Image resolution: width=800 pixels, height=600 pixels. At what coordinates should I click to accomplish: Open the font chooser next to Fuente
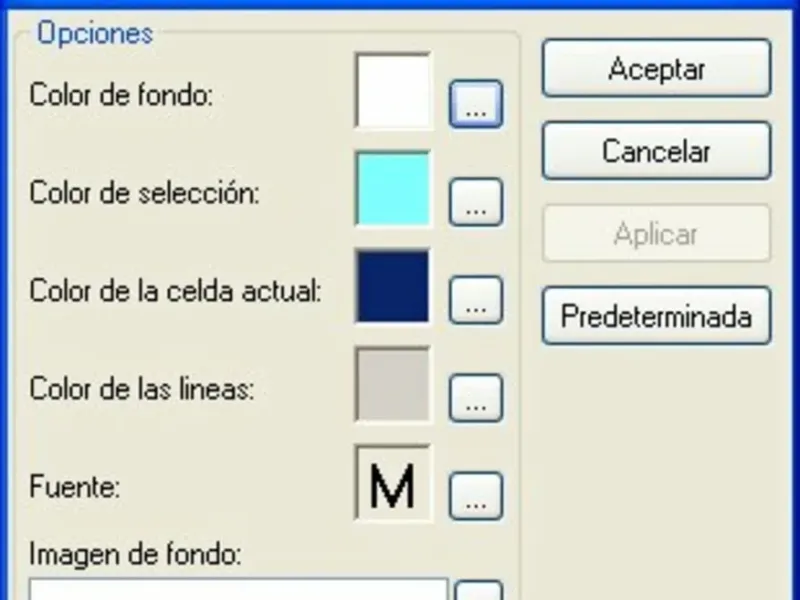pyautogui.click(x=475, y=497)
